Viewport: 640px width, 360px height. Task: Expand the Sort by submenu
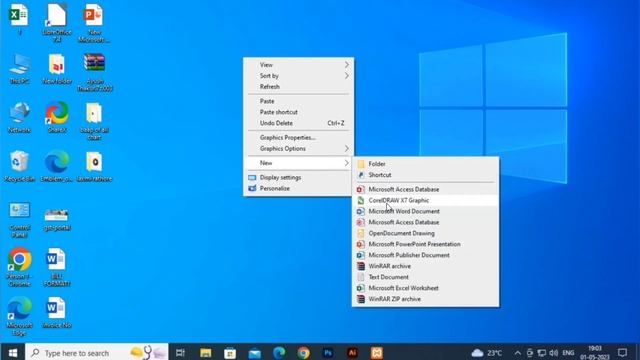tap(299, 76)
